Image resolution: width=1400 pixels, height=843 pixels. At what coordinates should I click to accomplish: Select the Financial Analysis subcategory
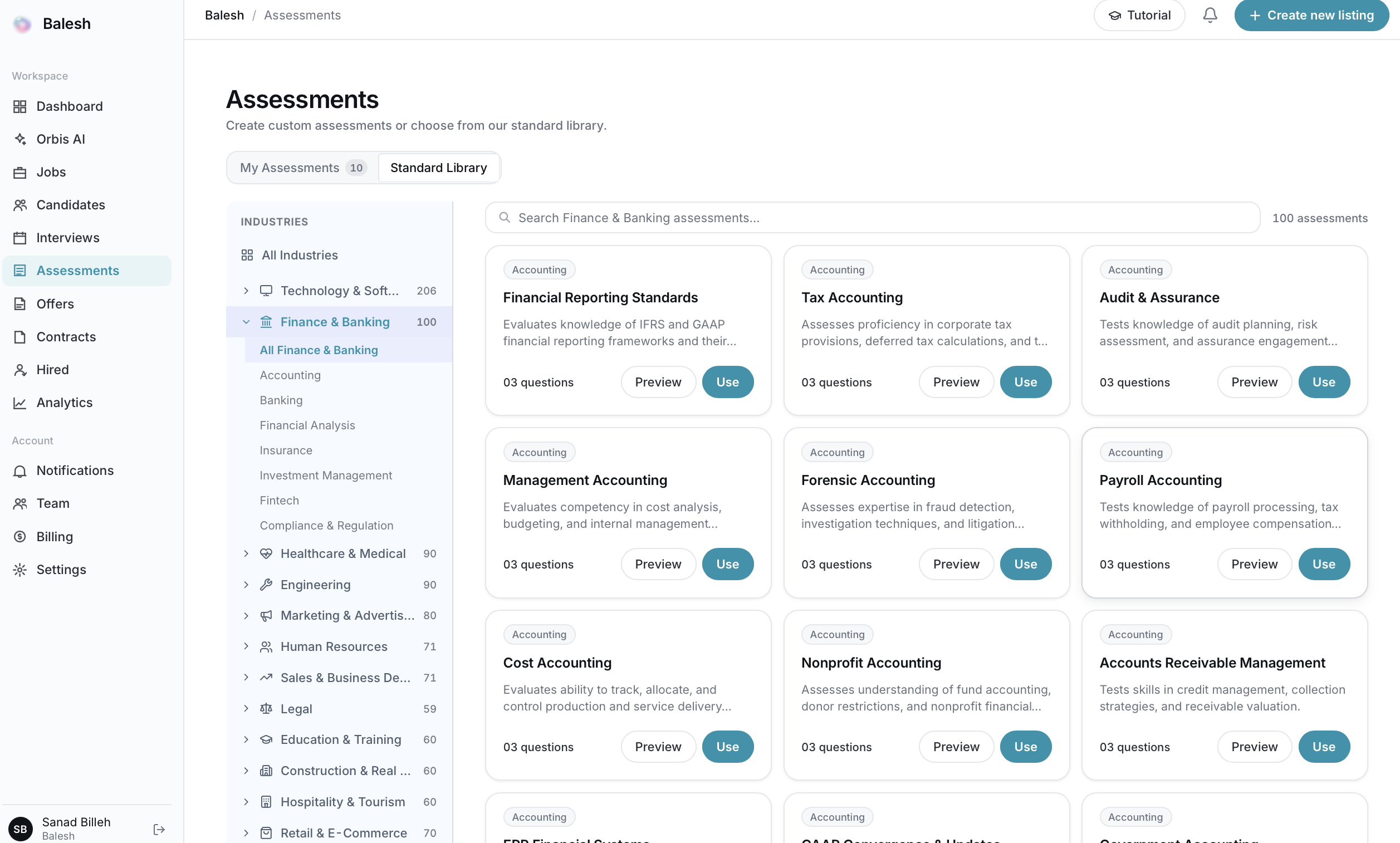[x=307, y=425]
